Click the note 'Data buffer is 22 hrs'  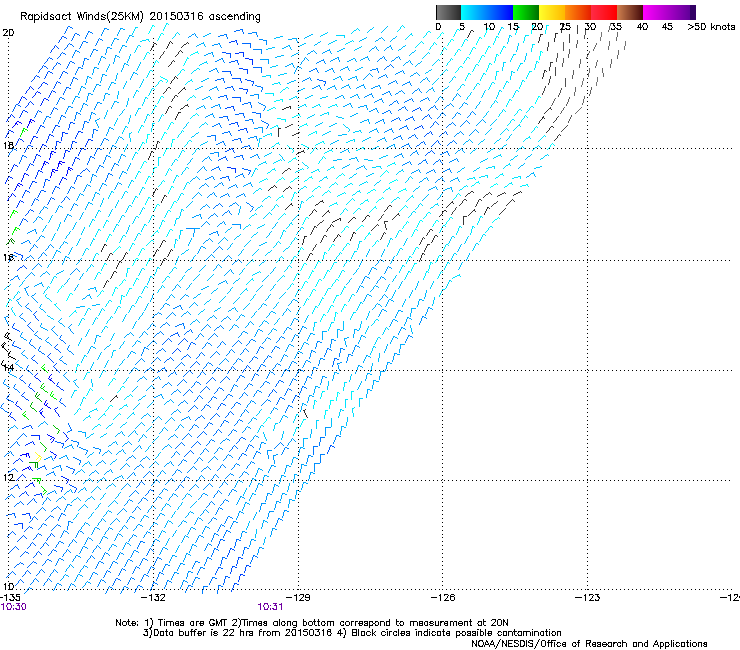(x=204, y=633)
